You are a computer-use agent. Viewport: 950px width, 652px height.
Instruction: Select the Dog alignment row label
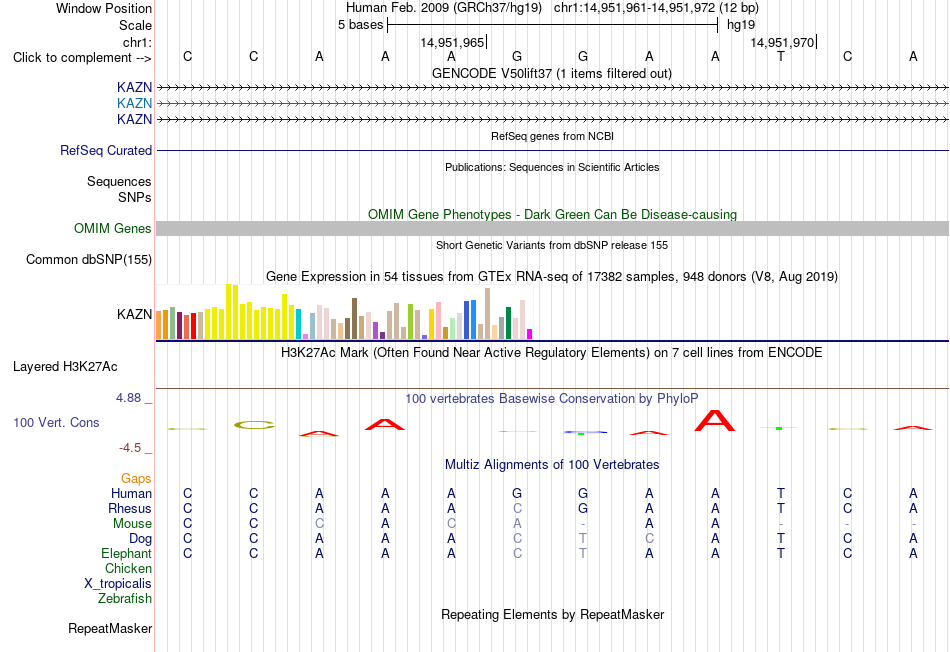[x=141, y=539]
